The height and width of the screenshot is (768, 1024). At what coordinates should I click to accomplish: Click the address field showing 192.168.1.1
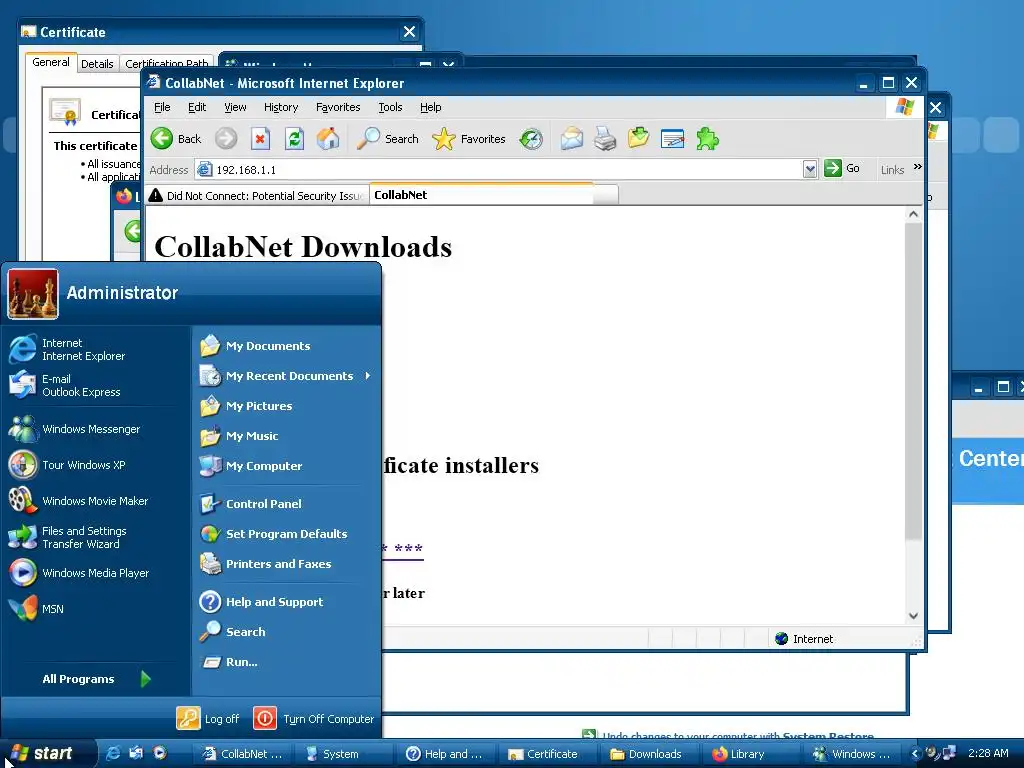tap(500, 169)
